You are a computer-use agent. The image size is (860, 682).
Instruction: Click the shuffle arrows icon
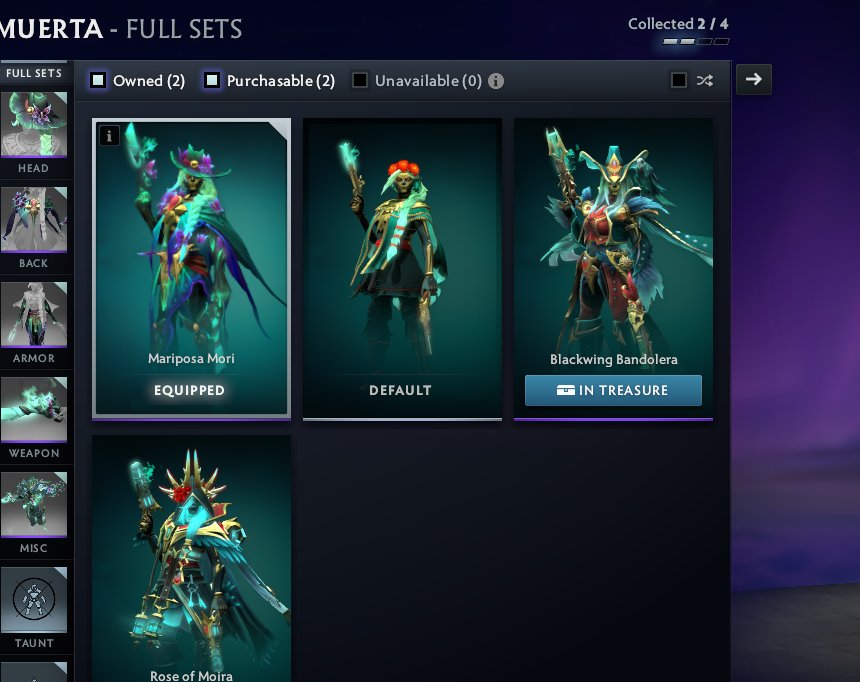(x=705, y=81)
